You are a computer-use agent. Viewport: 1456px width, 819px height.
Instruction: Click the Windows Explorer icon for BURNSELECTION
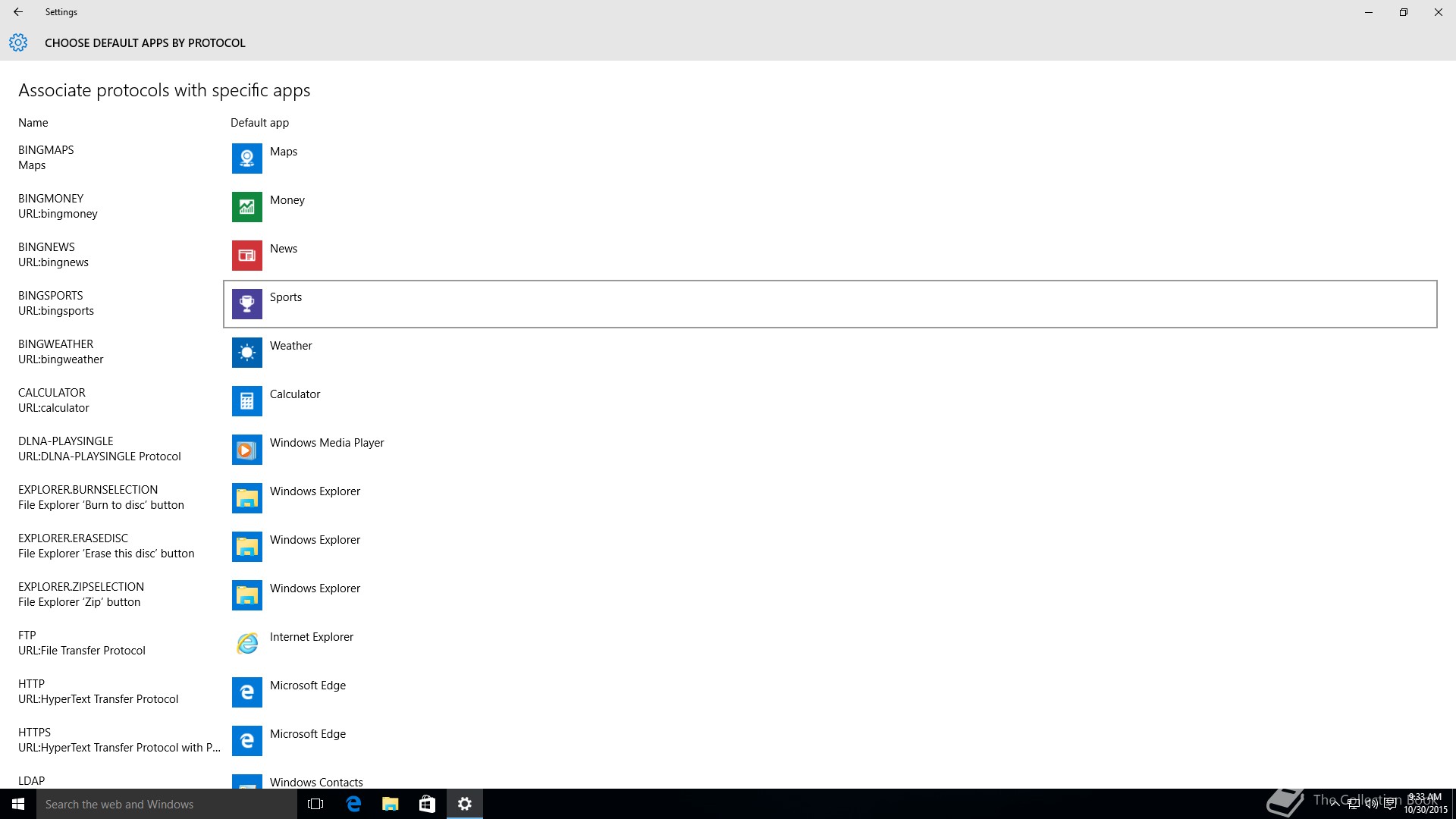coord(246,498)
